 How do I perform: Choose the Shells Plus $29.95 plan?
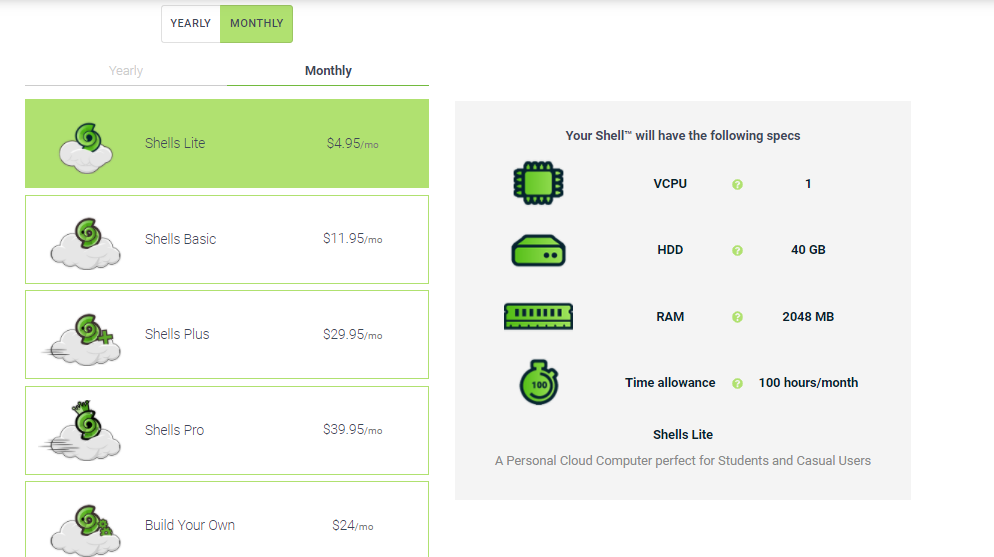(x=227, y=334)
